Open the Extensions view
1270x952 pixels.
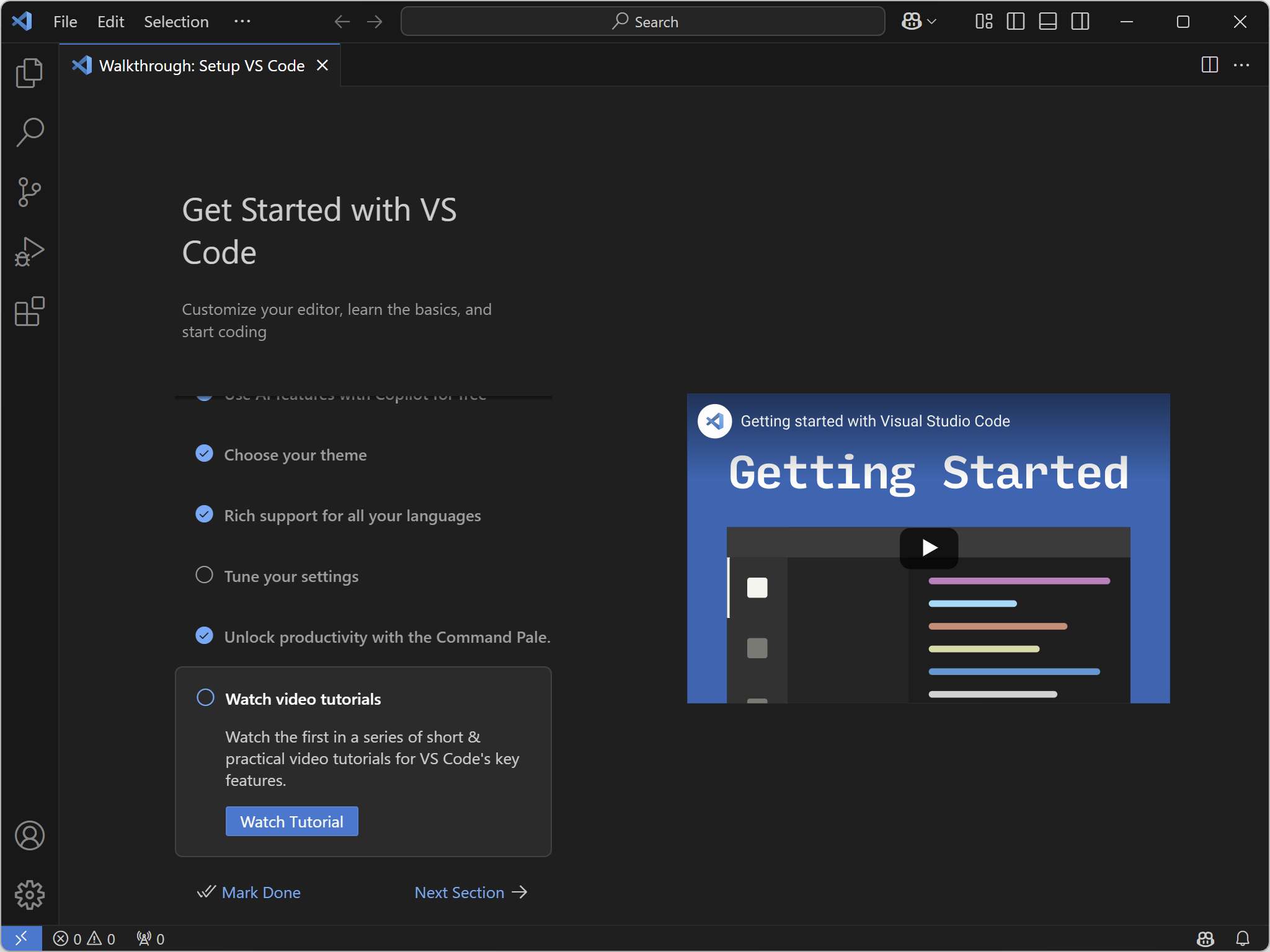(x=29, y=311)
